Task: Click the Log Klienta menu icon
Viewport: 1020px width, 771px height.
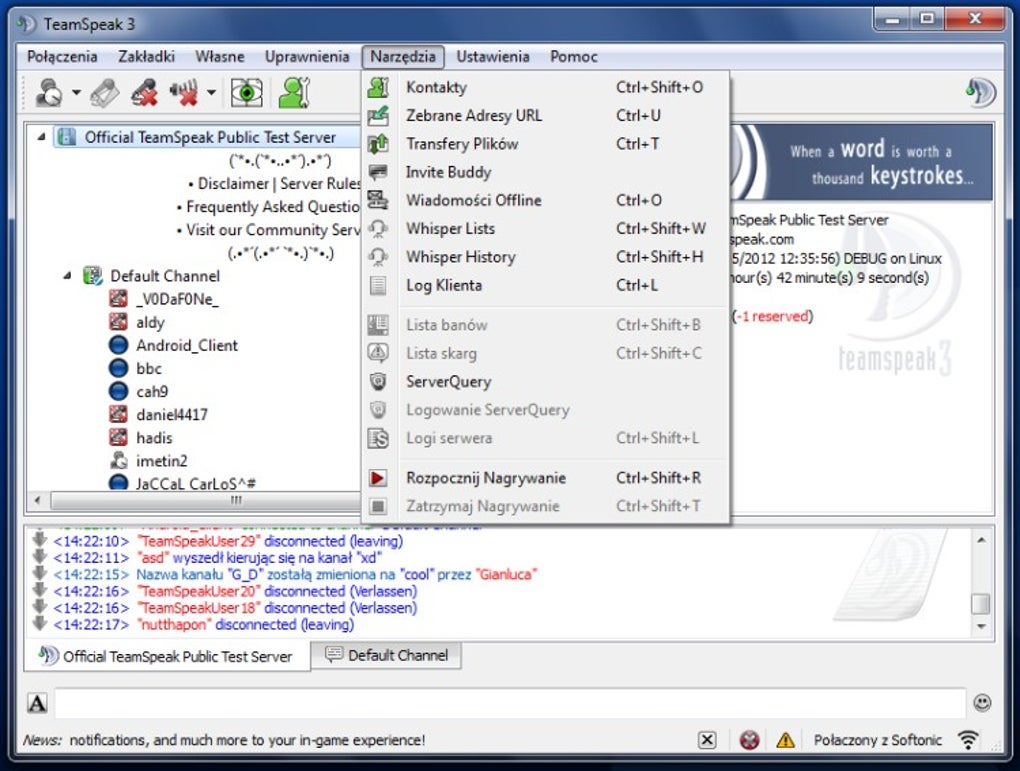Action: [378, 286]
